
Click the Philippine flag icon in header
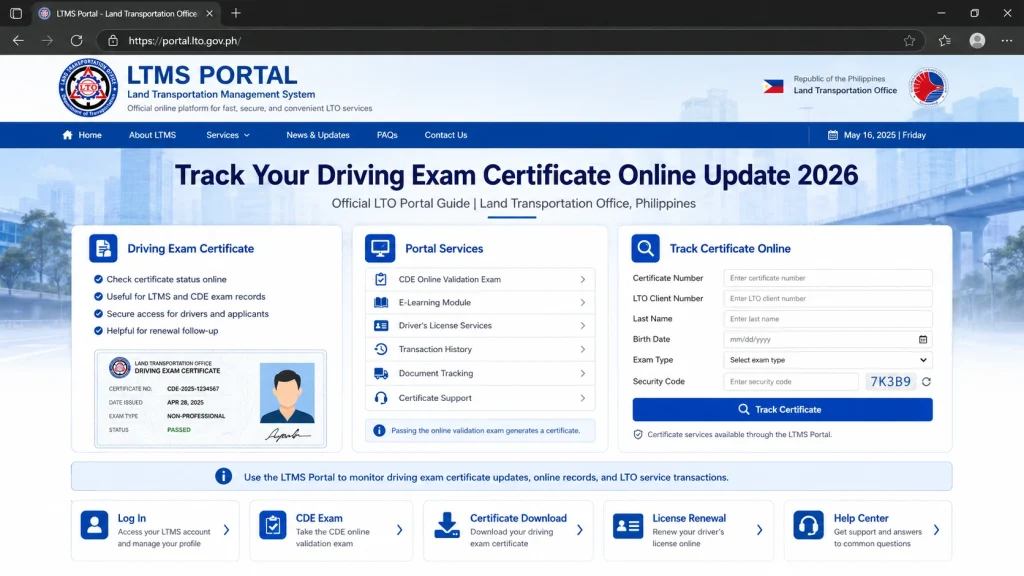point(773,86)
